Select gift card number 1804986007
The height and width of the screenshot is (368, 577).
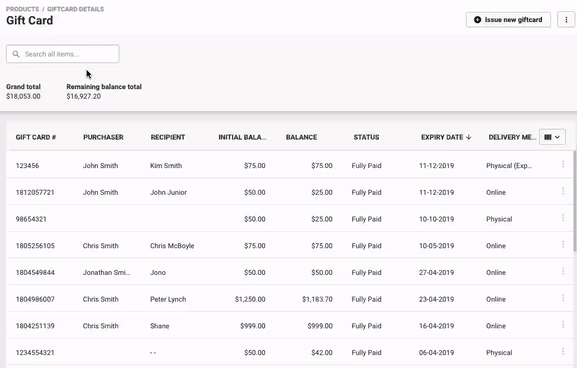(x=35, y=299)
